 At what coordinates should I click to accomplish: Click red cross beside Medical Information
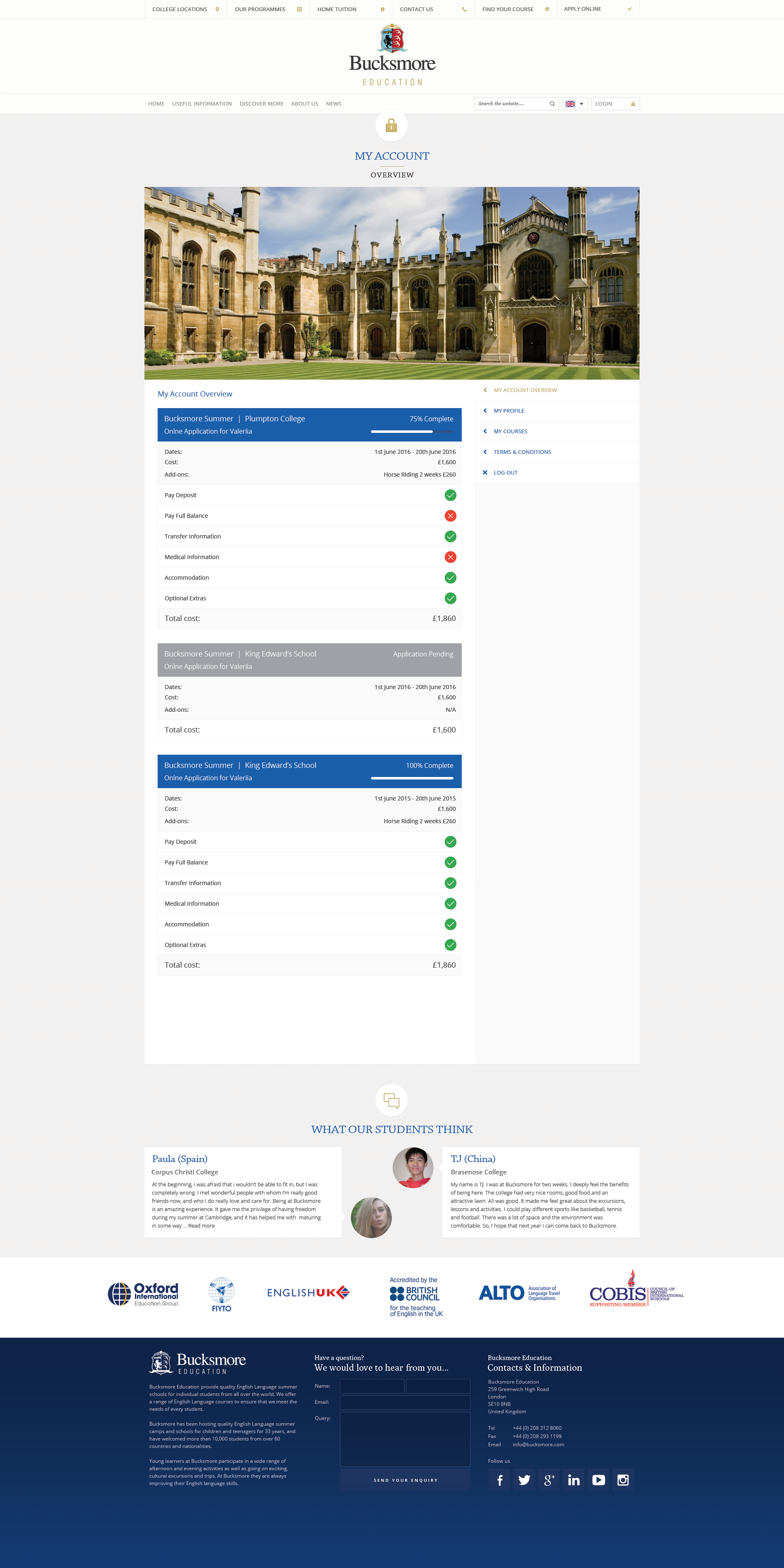coord(451,557)
